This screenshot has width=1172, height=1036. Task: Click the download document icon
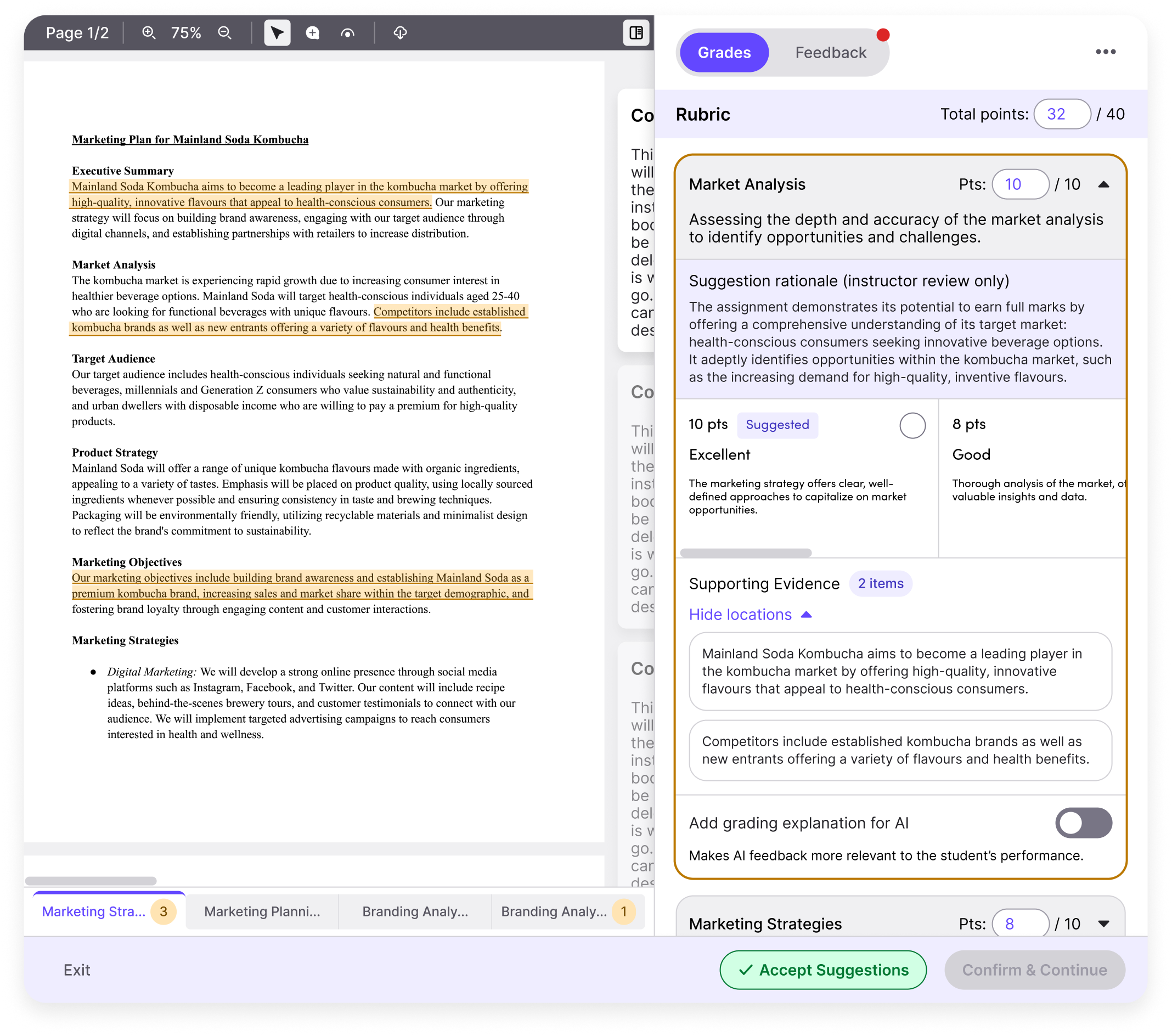point(400,33)
